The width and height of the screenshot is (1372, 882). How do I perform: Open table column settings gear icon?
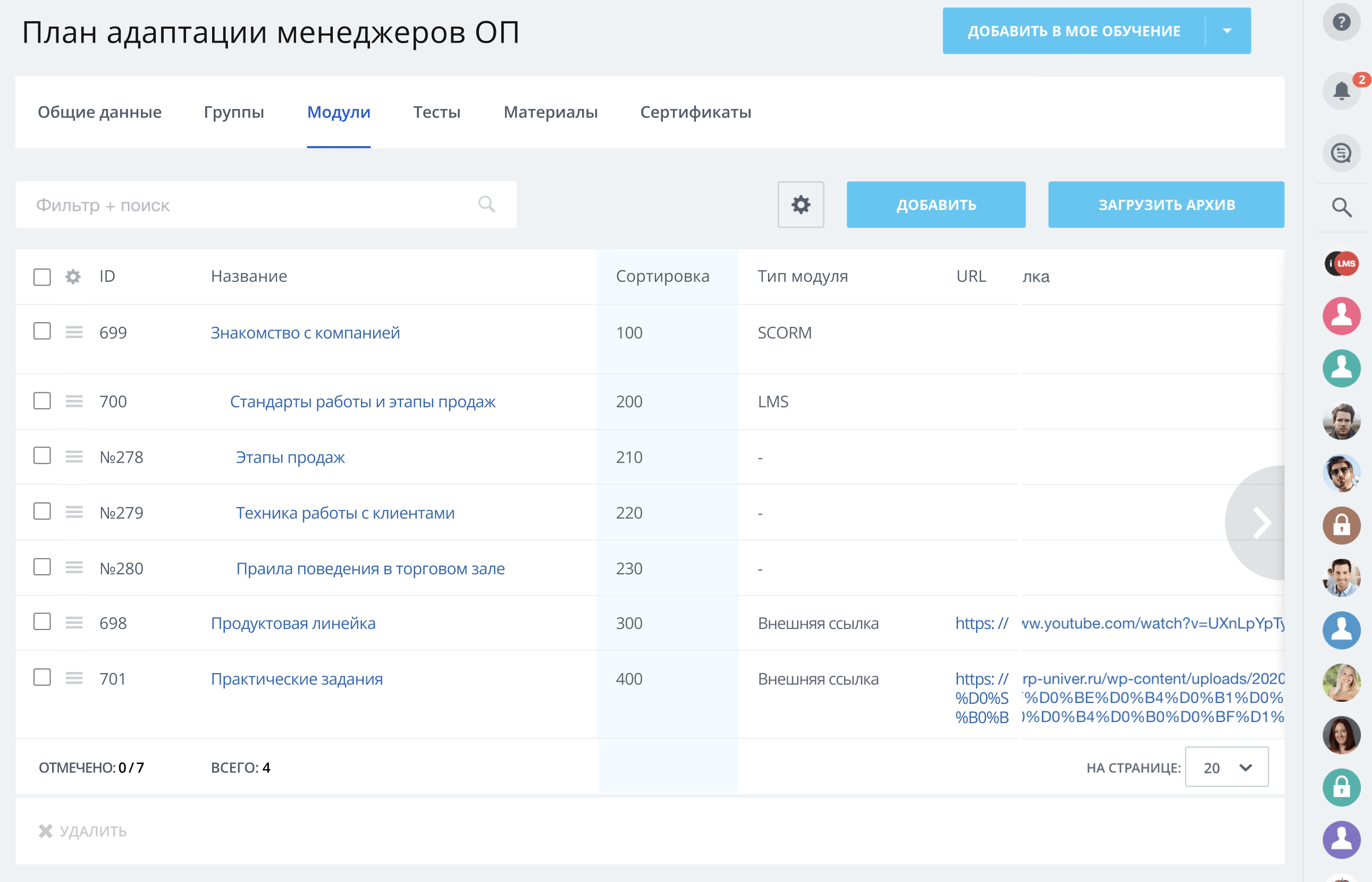[x=801, y=205]
